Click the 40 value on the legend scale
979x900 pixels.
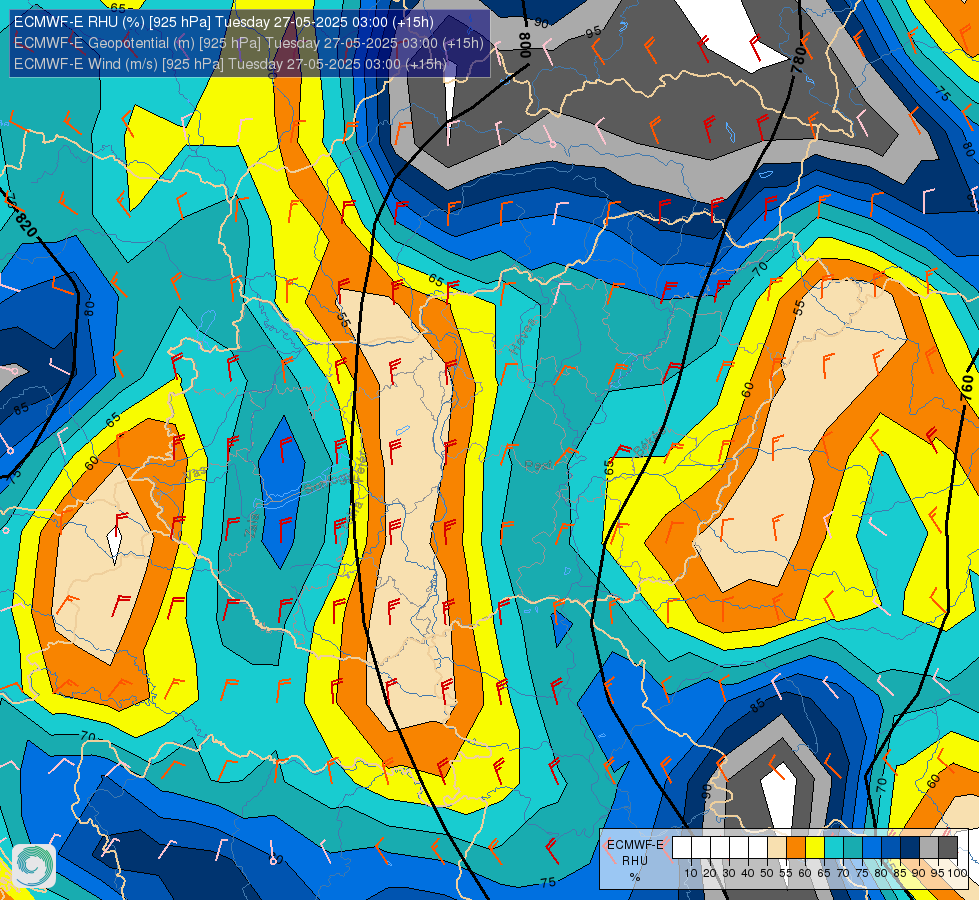point(748,873)
